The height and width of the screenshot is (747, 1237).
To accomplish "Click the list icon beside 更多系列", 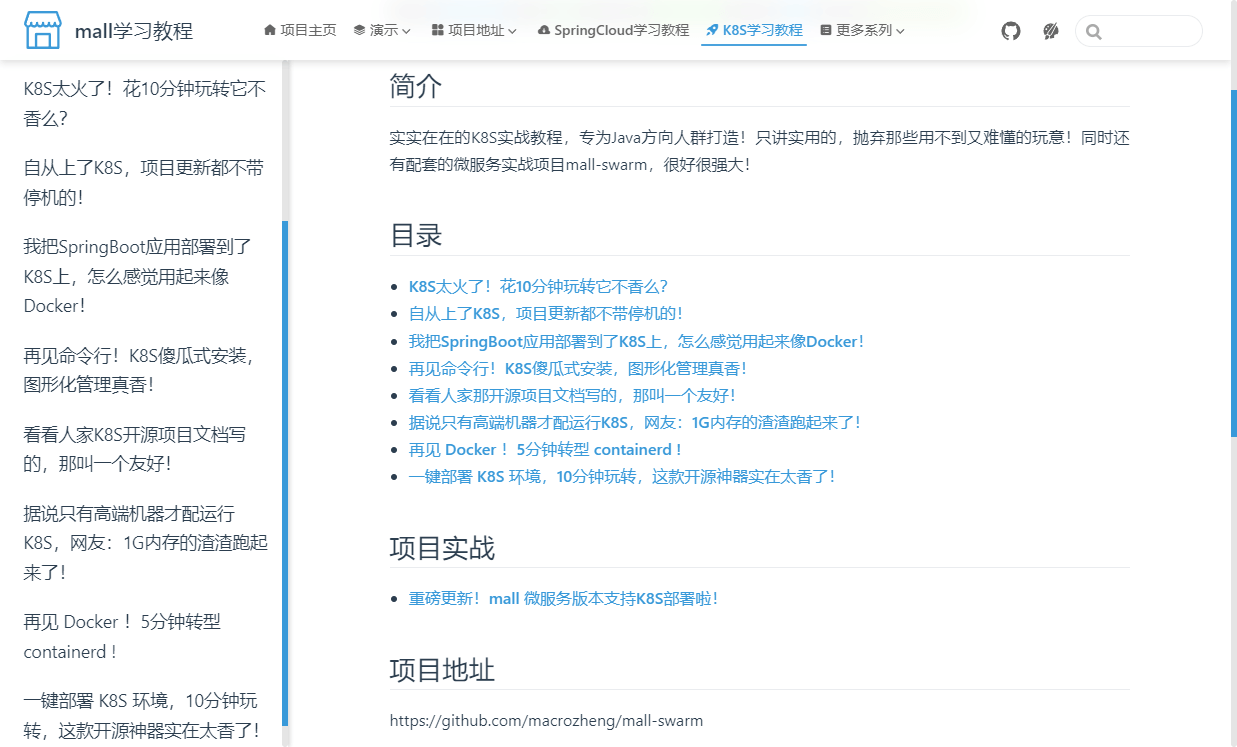I will point(825,30).
